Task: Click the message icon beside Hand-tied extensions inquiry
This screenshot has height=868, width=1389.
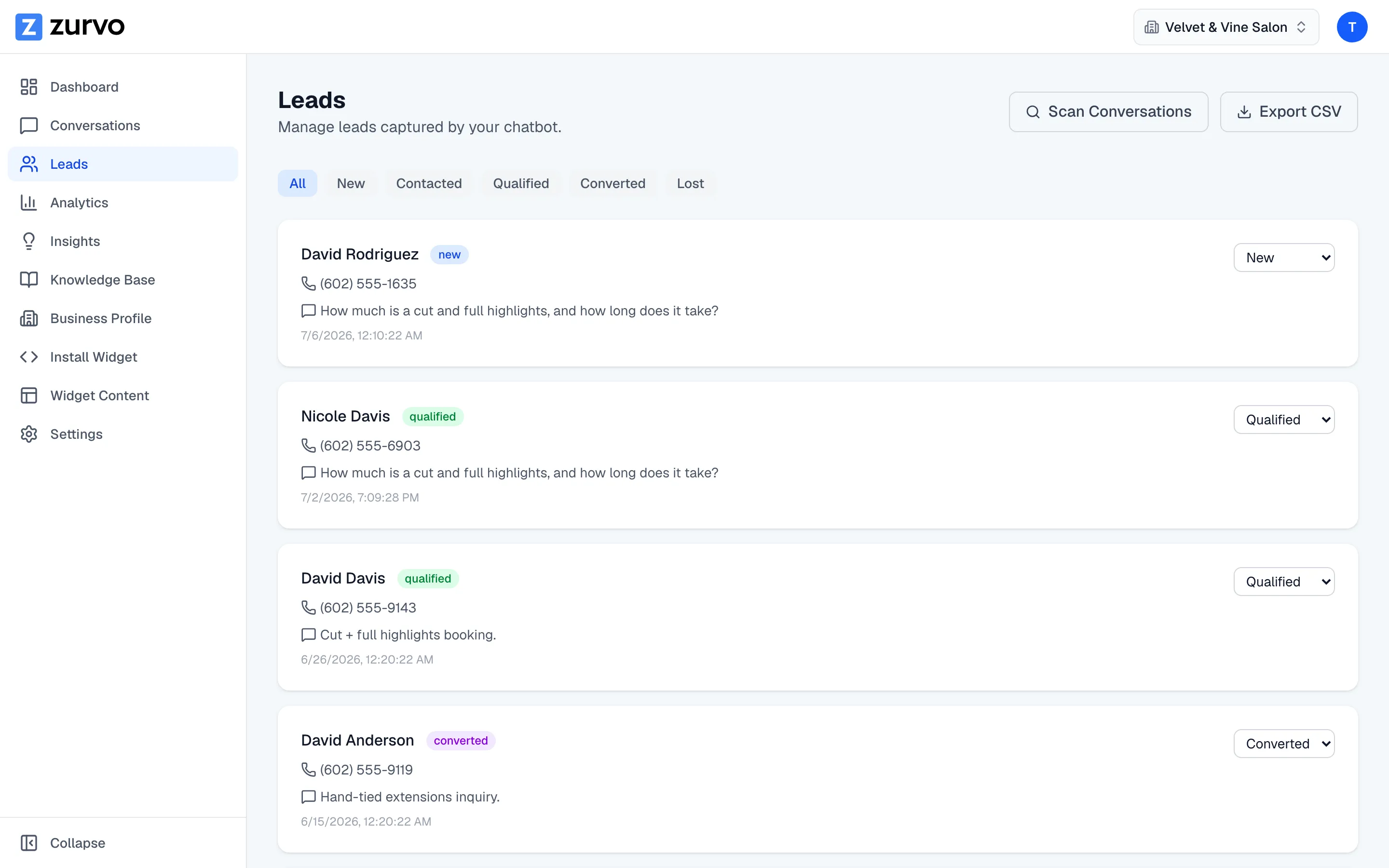Action: [x=309, y=797]
